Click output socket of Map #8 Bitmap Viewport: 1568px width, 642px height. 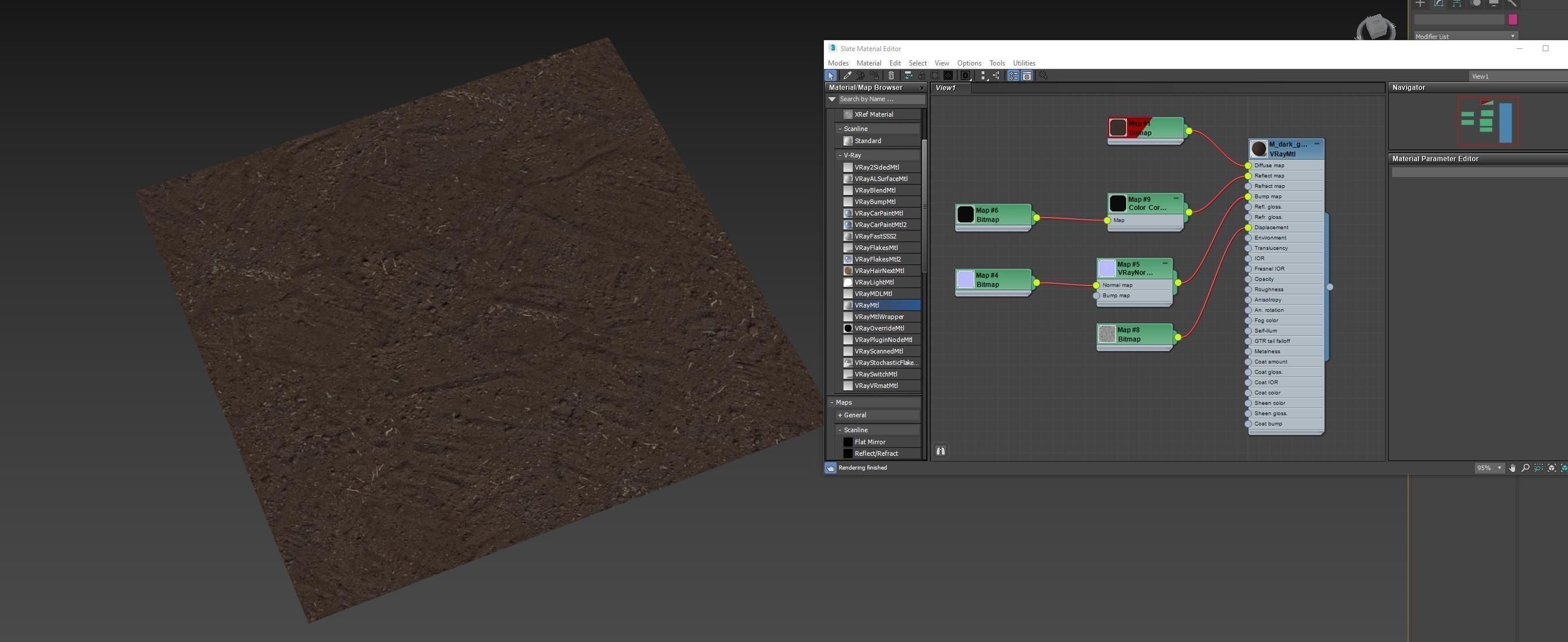click(1178, 337)
